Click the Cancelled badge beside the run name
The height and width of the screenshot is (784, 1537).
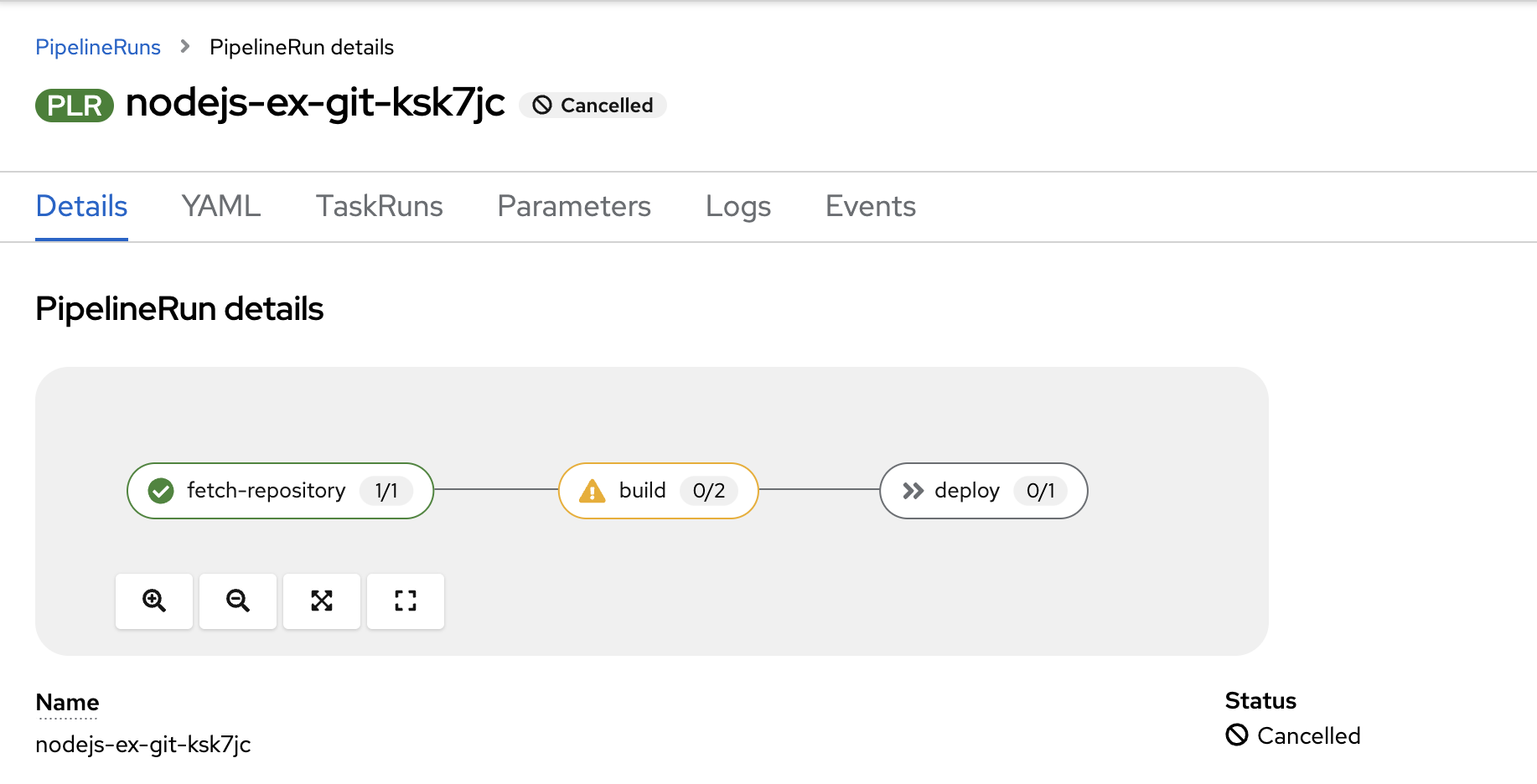pos(593,105)
